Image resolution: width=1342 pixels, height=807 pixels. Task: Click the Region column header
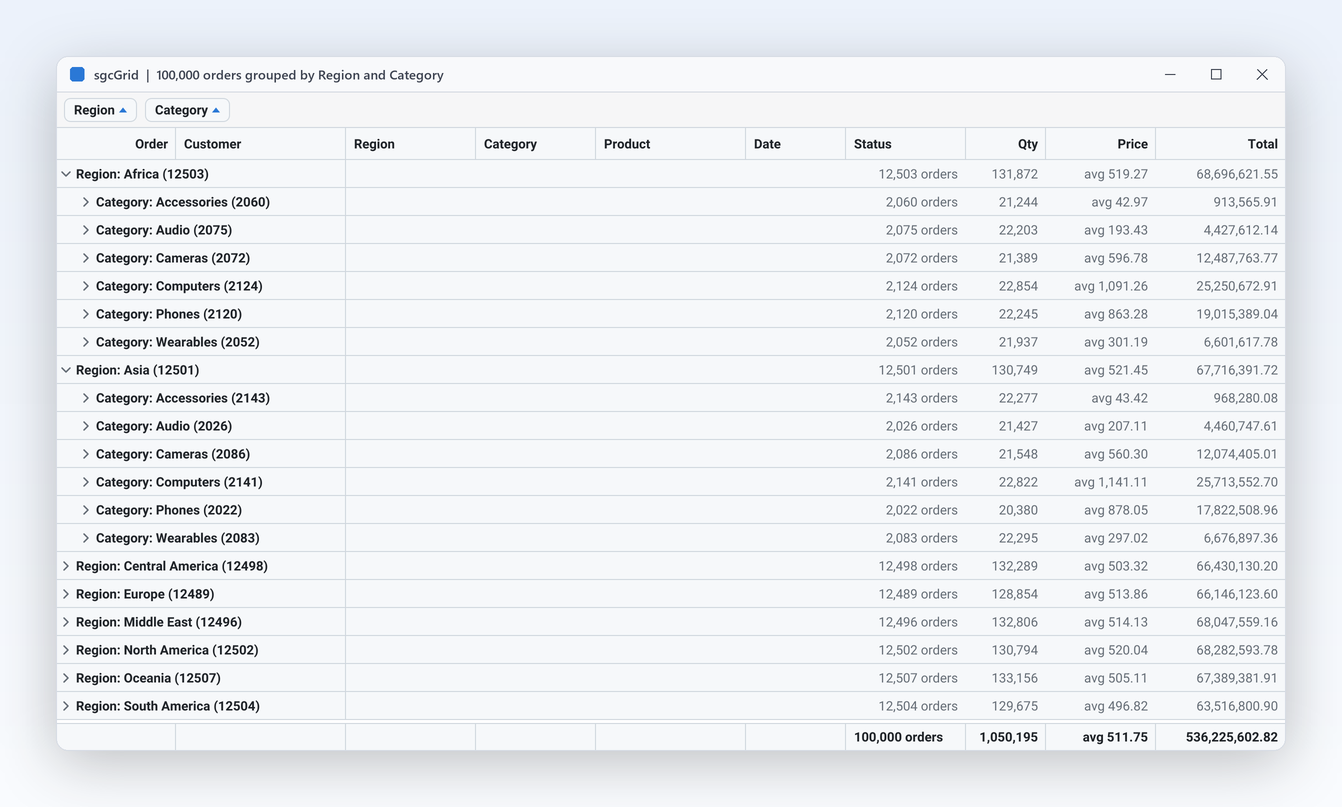click(411, 144)
